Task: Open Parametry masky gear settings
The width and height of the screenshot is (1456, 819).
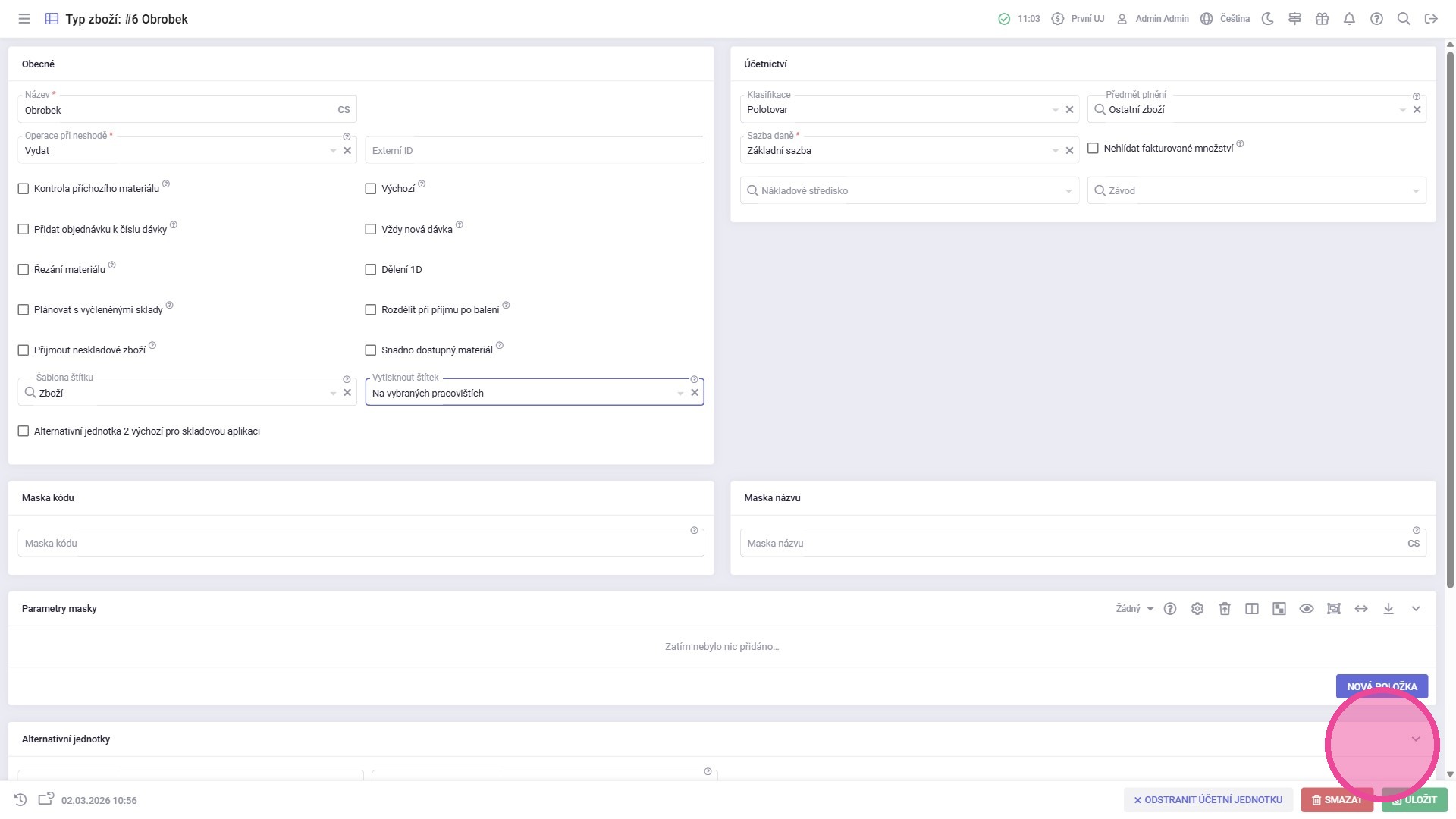Action: point(1197,609)
